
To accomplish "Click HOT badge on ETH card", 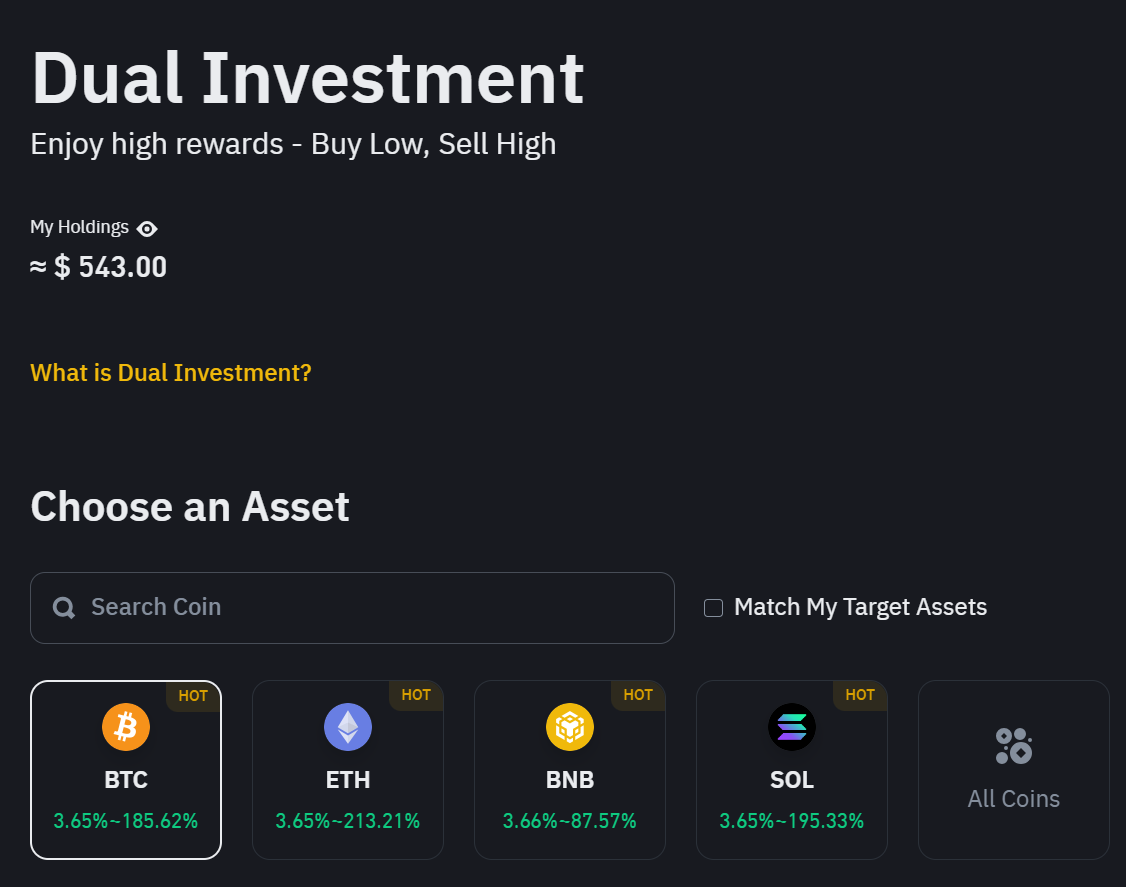I will tap(416, 695).
